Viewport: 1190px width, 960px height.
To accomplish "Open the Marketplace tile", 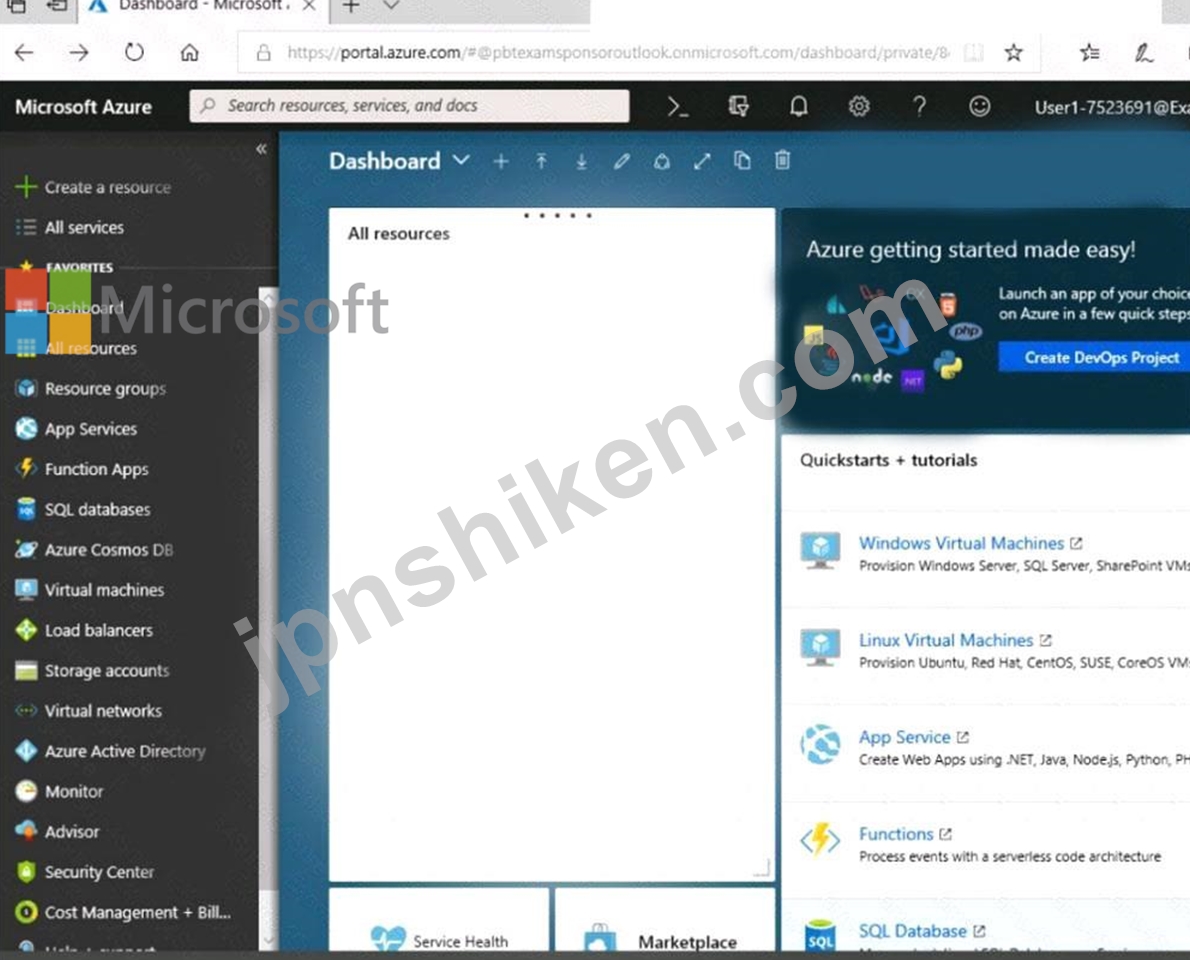I will coord(665,920).
